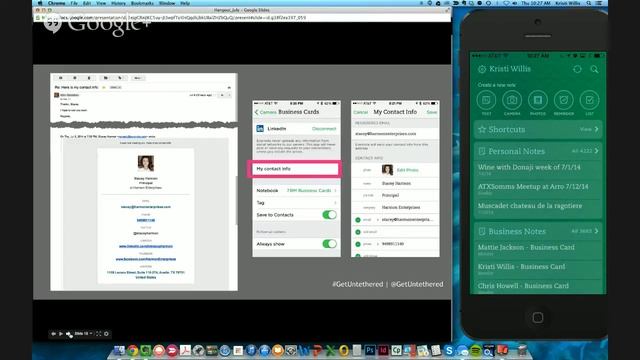This screenshot has width=640, height=360.
Task: Play the Google Slides presentation
Action: tap(61, 334)
